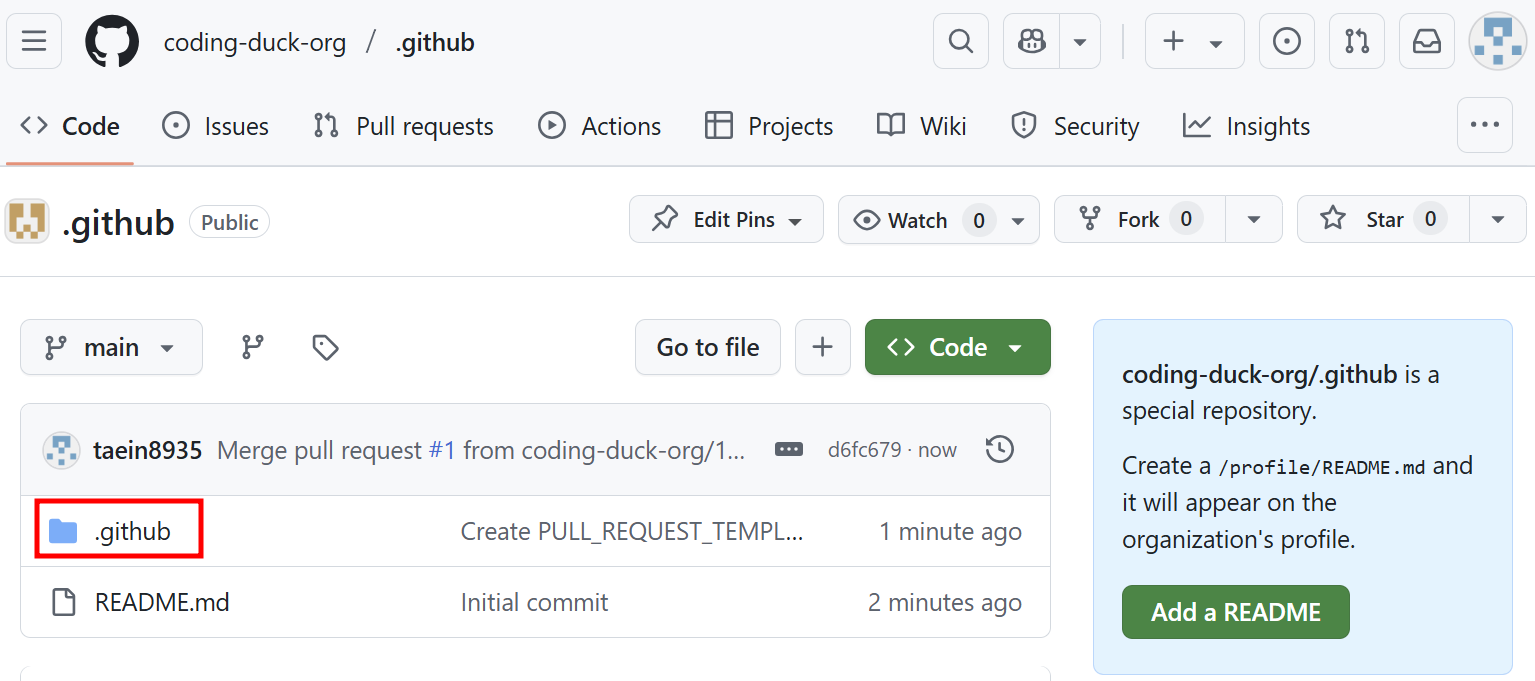The image size is (1535, 681).
Task: Open the Edit Pins dropdown
Action: point(726,219)
